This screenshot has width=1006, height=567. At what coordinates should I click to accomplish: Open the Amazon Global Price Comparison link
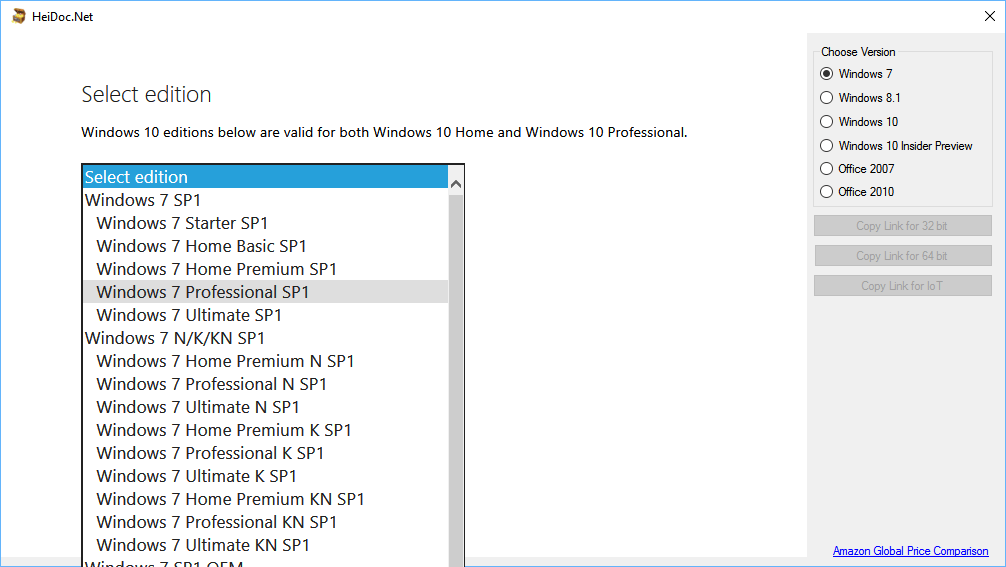pyautogui.click(x=910, y=551)
